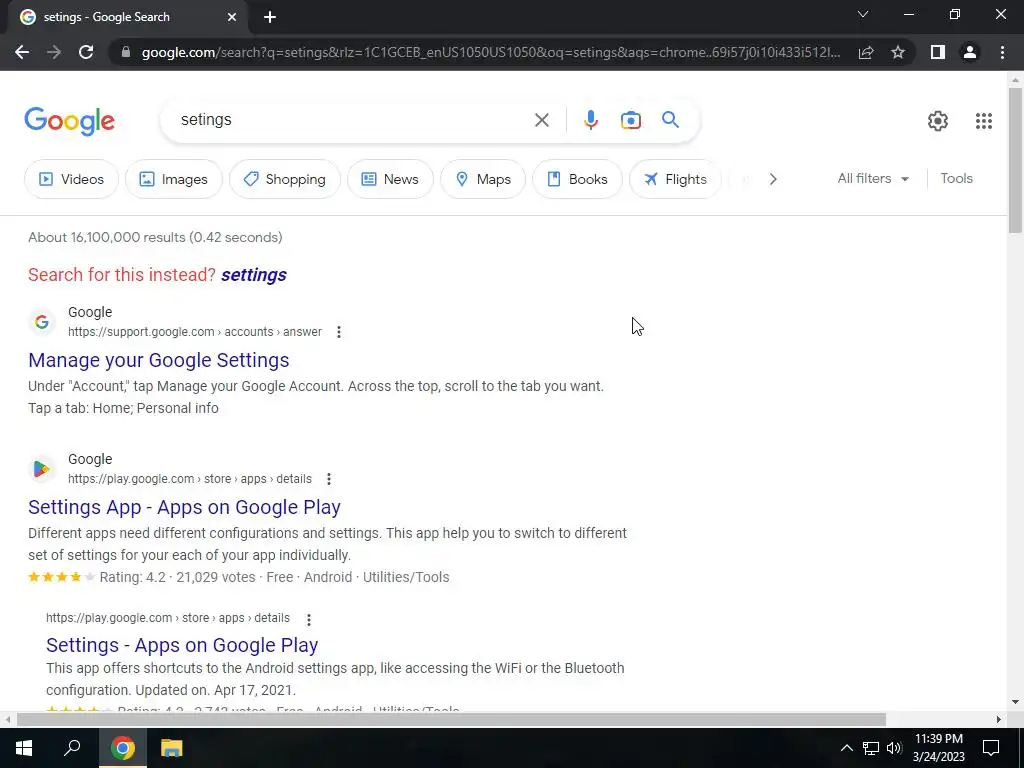Open the Chrome side panel icon
1024x768 pixels.
click(x=938, y=52)
